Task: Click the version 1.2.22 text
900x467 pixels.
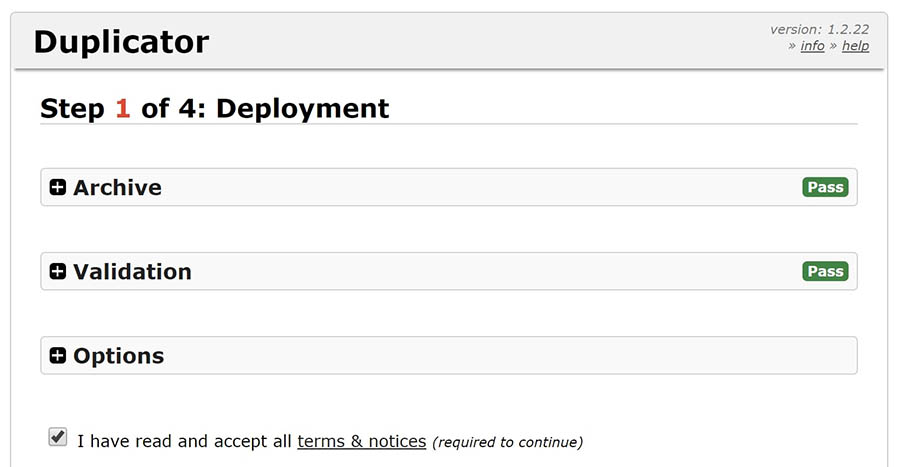Action: pos(819,29)
